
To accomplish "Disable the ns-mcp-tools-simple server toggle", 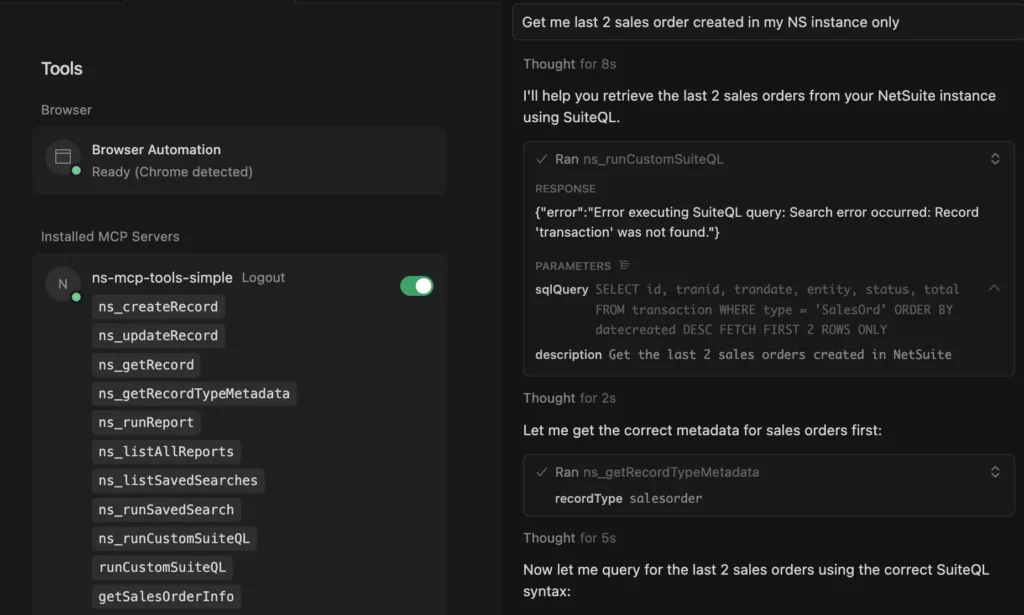I will coord(417,286).
